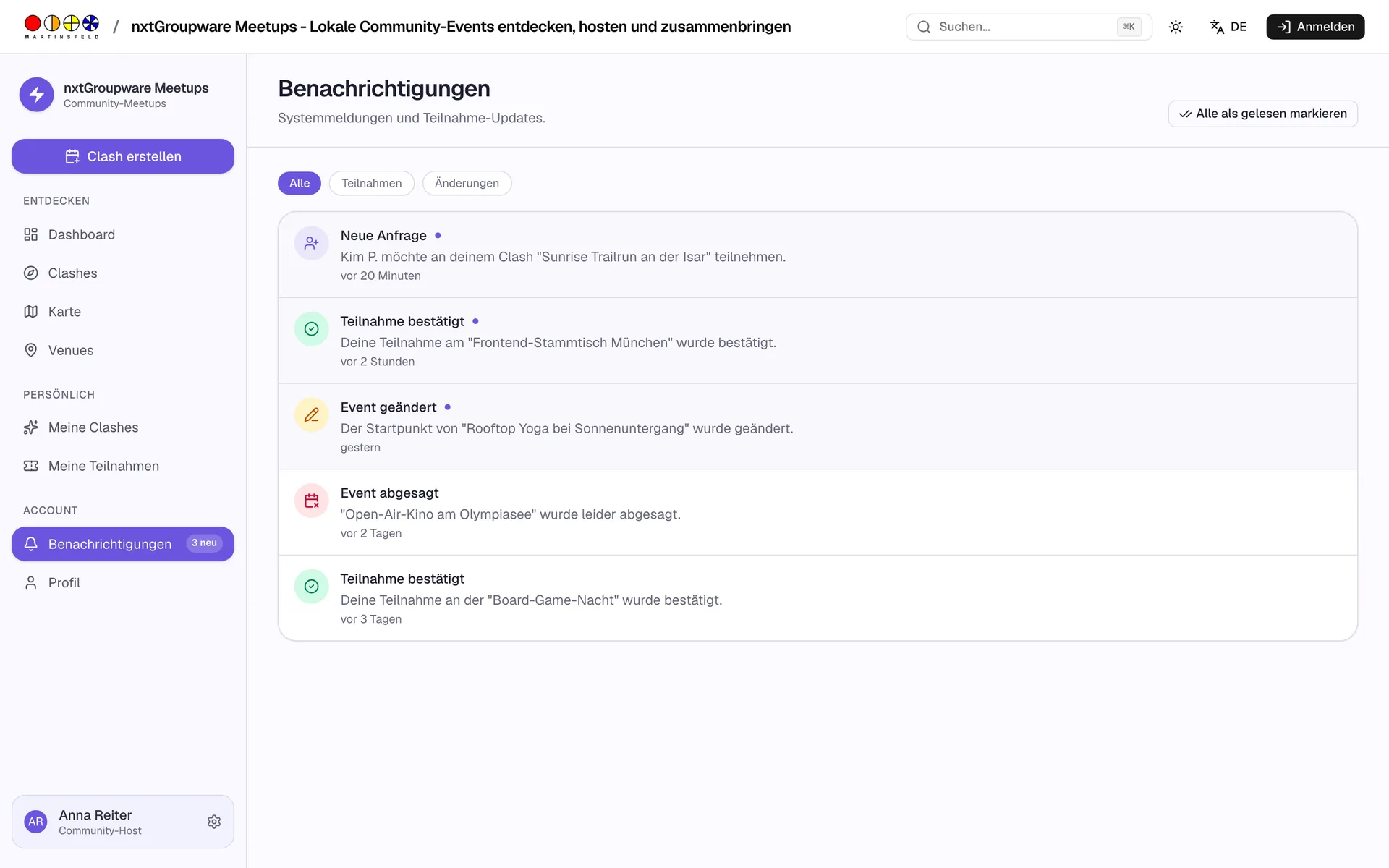This screenshot has width=1389, height=868.
Task: Select the Alle filter chip
Action: [x=300, y=183]
